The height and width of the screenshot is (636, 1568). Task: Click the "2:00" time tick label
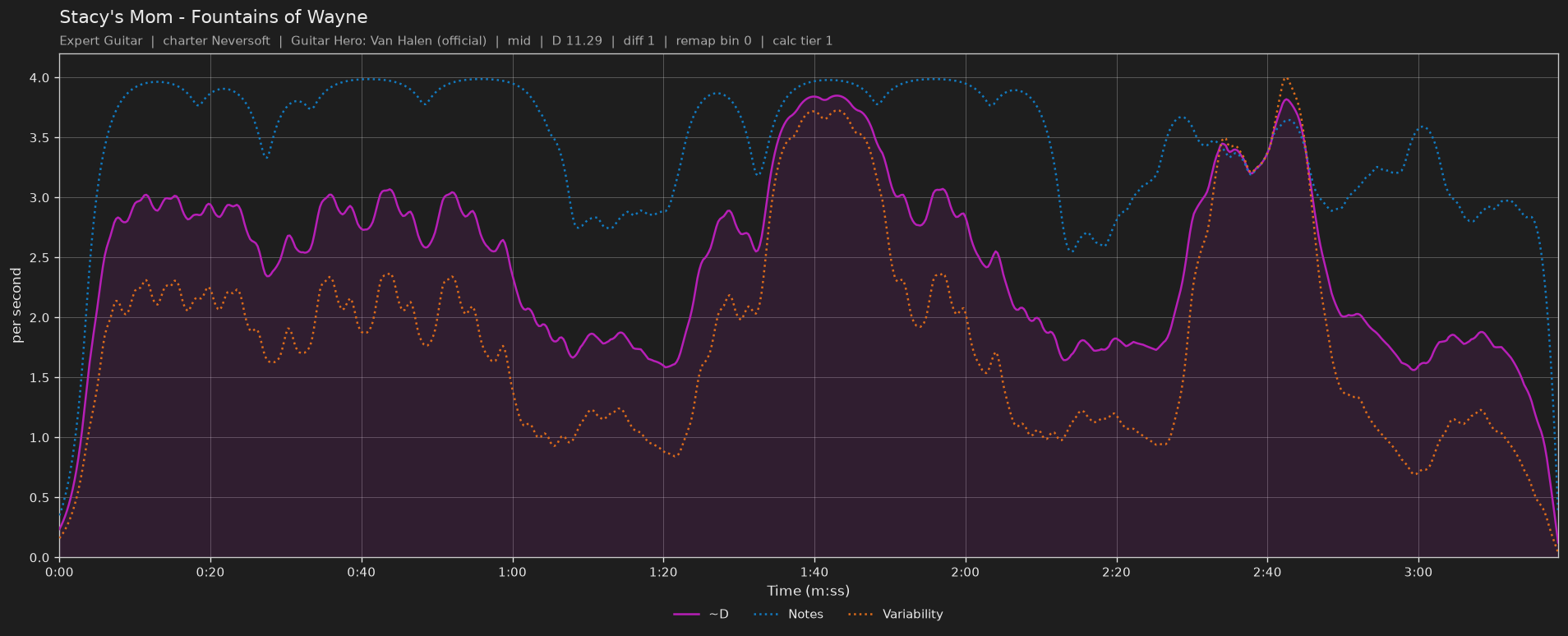(966, 572)
